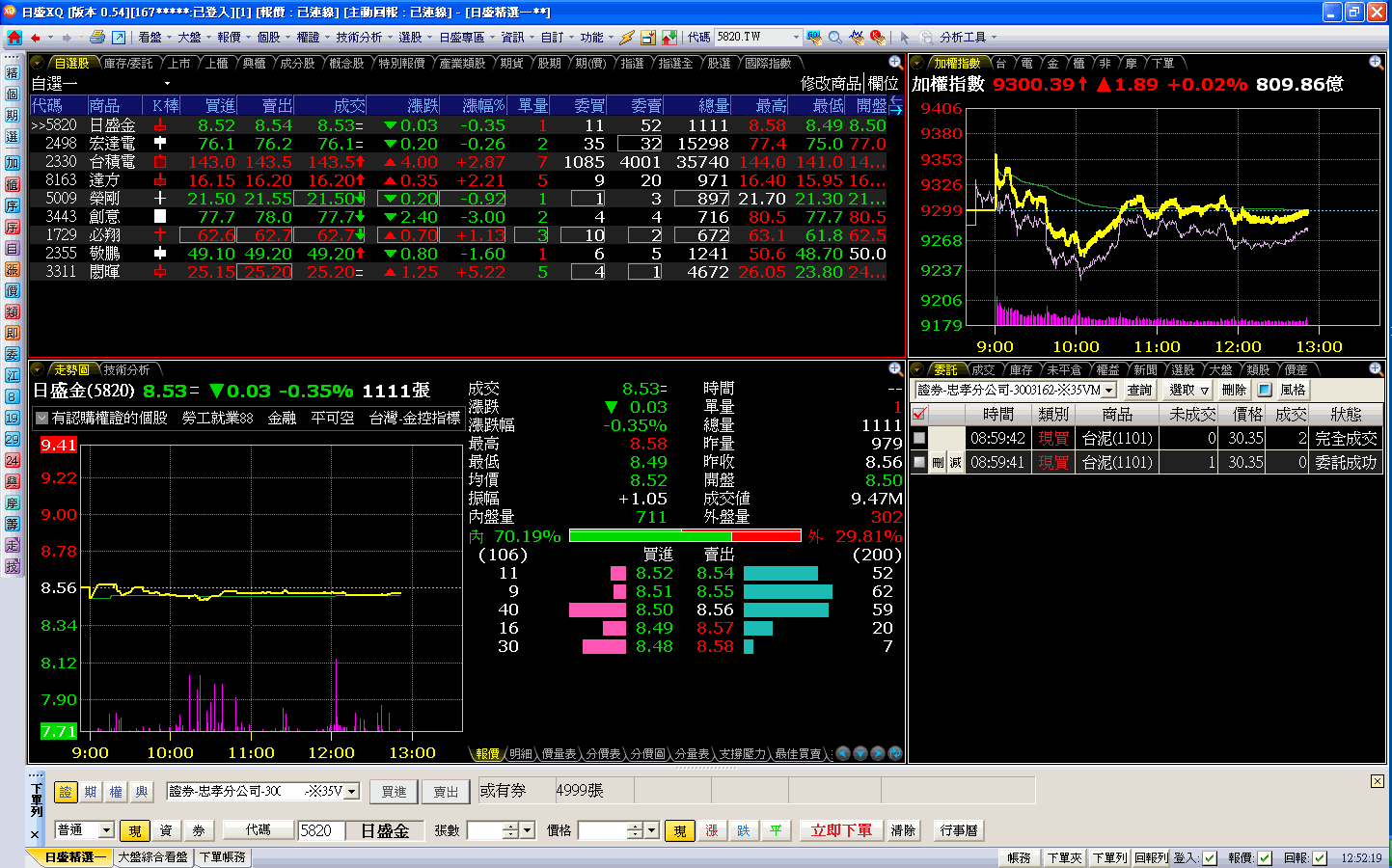
Task: Click the printer icon in toolbar
Action: tap(96, 38)
